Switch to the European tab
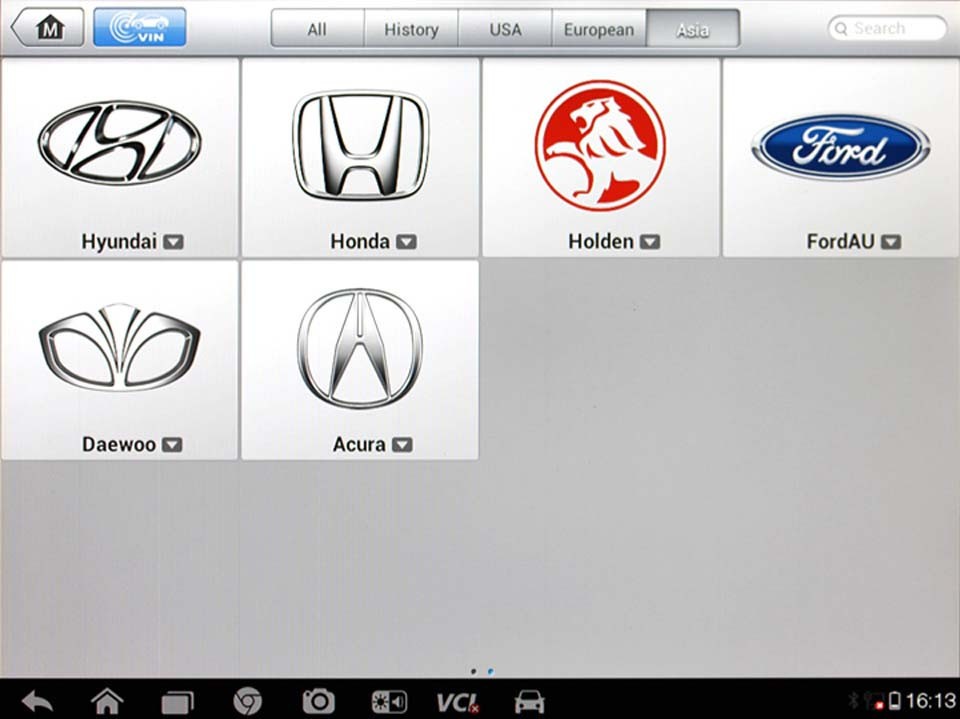 pos(599,29)
